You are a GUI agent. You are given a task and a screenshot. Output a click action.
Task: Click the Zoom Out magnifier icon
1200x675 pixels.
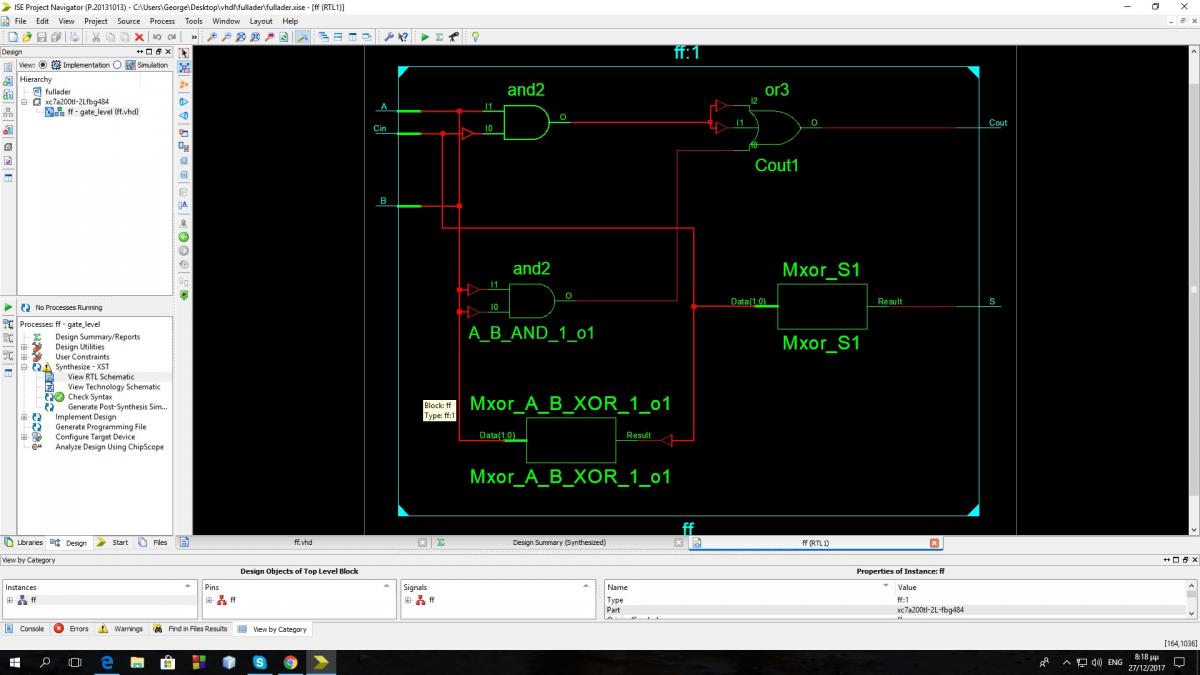[x=227, y=37]
